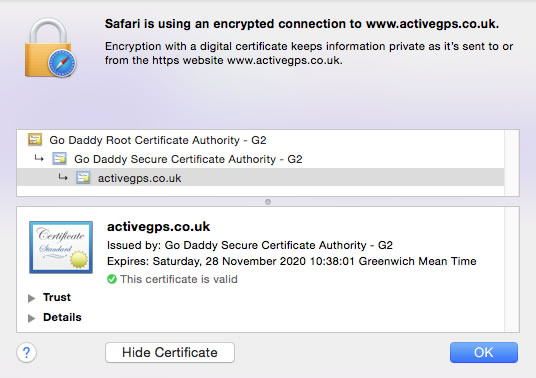The width and height of the screenshot is (536, 378).
Task: Click the activegps.co.uk leaf certificate icon
Action: pos(83,178)
